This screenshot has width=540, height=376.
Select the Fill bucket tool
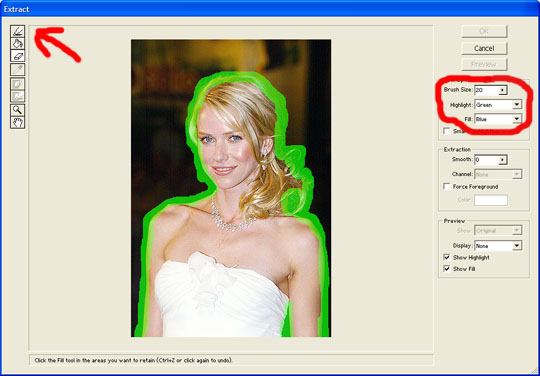tap(18, 43)
